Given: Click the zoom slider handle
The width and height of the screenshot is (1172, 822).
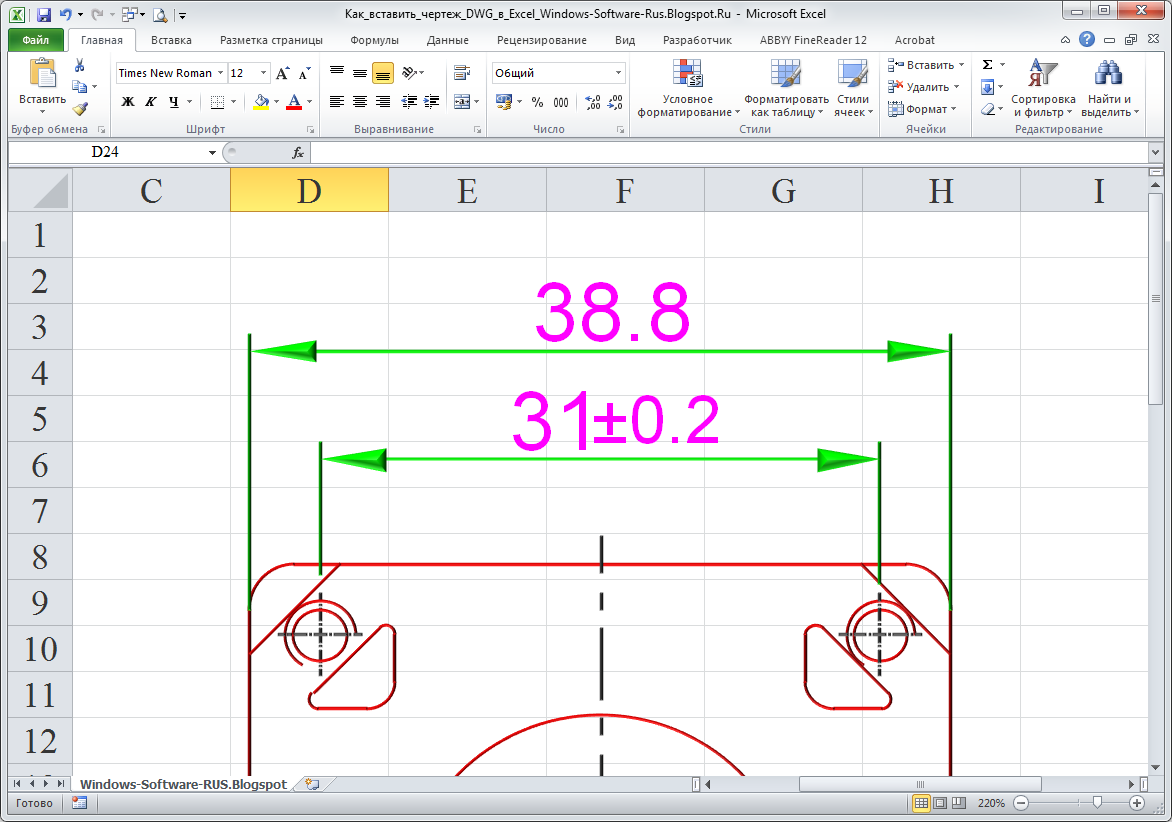Looking at the screenshot, I should (x=1097, y=803).
